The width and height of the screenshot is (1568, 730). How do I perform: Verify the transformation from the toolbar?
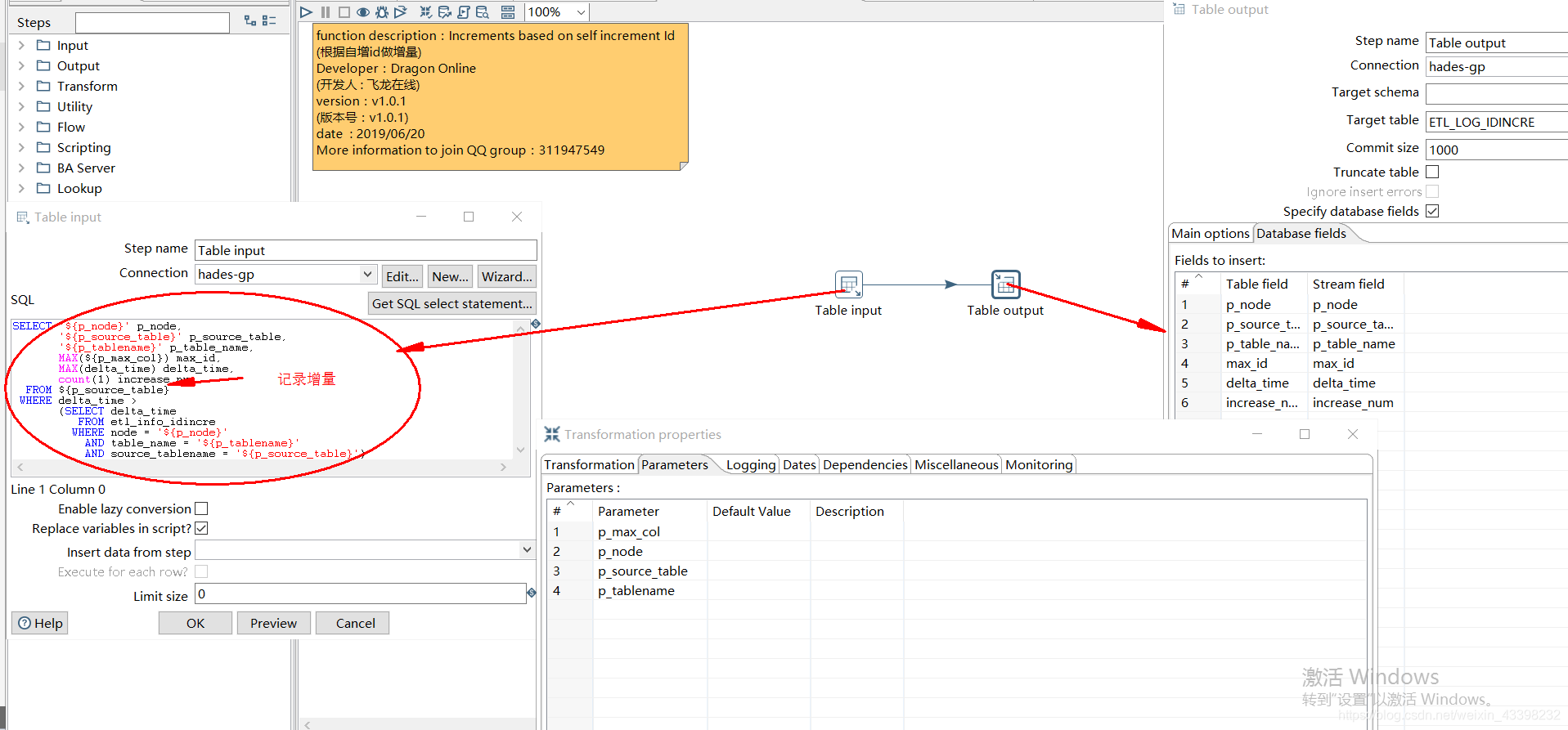tap(425, 12)
